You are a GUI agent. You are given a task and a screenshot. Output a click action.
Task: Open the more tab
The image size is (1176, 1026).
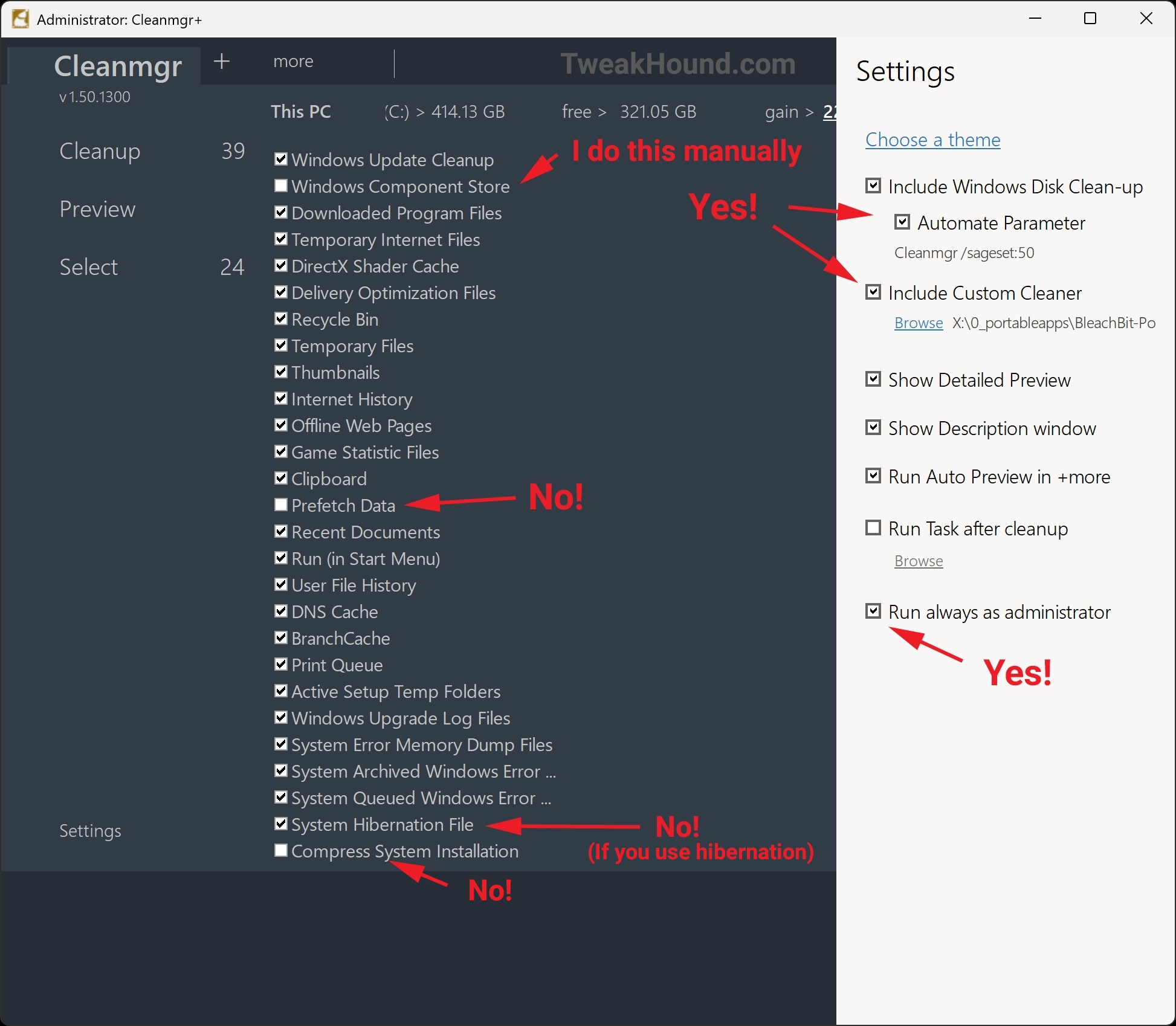pyautogui.click(x=293, y=62)
